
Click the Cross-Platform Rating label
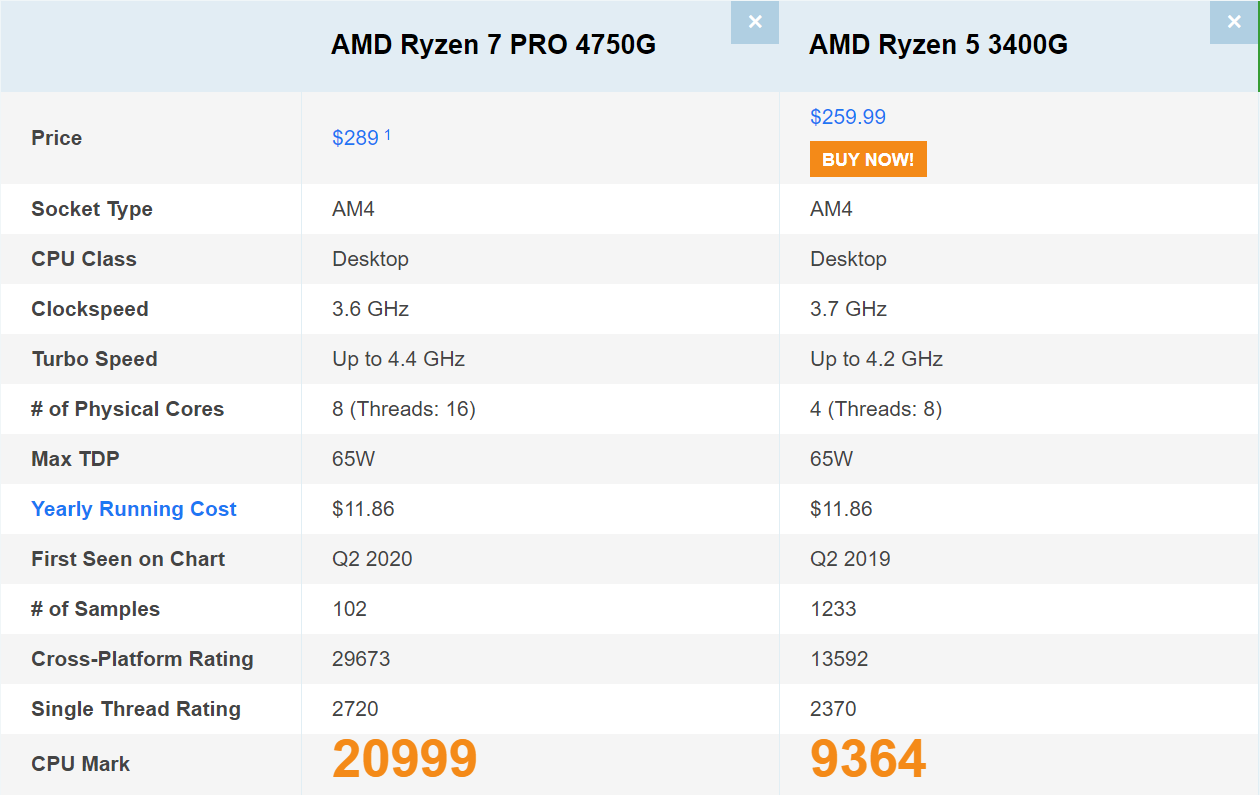click(x=142, y=659)
